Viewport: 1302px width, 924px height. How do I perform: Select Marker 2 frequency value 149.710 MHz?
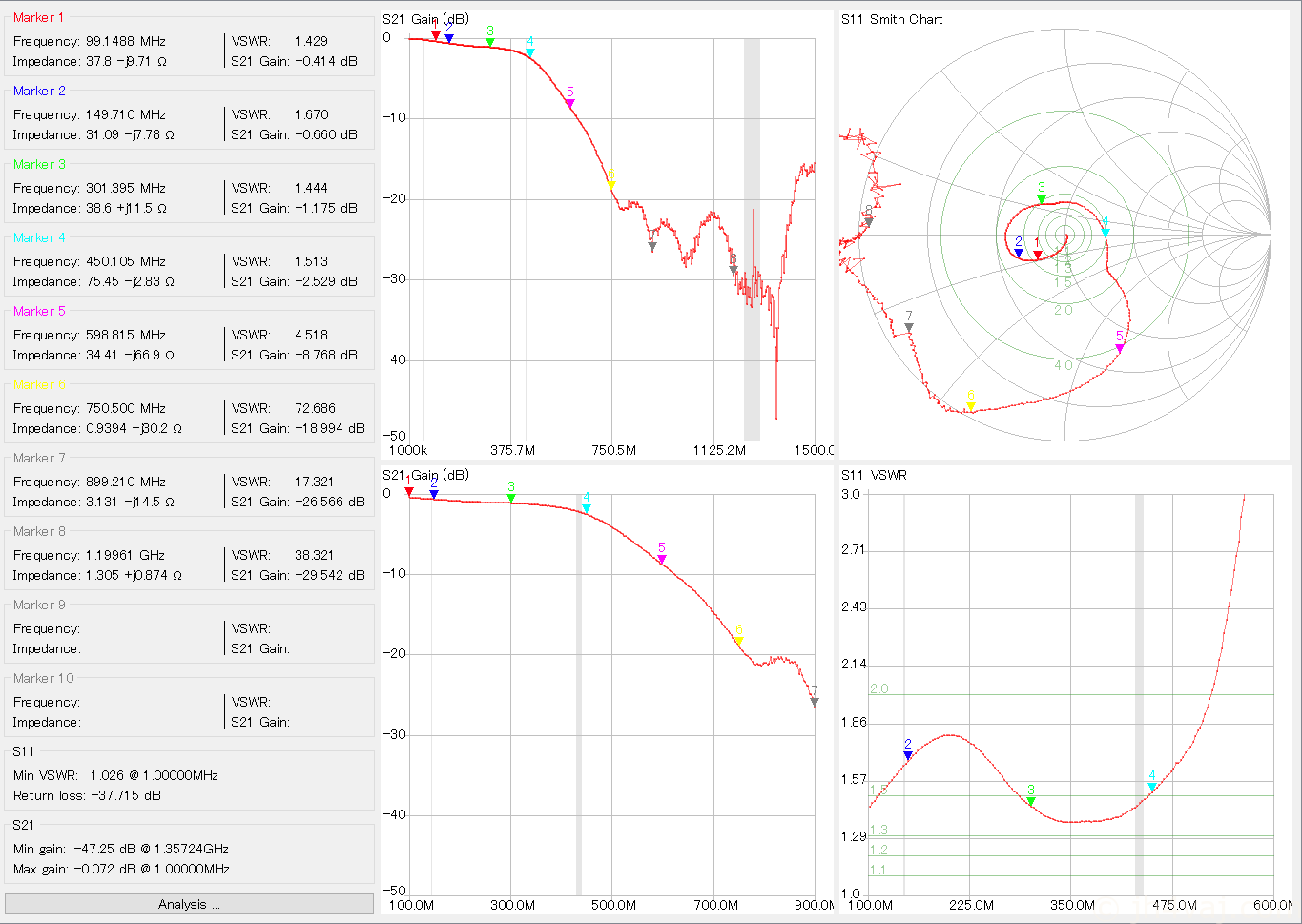tap(126, 114)
